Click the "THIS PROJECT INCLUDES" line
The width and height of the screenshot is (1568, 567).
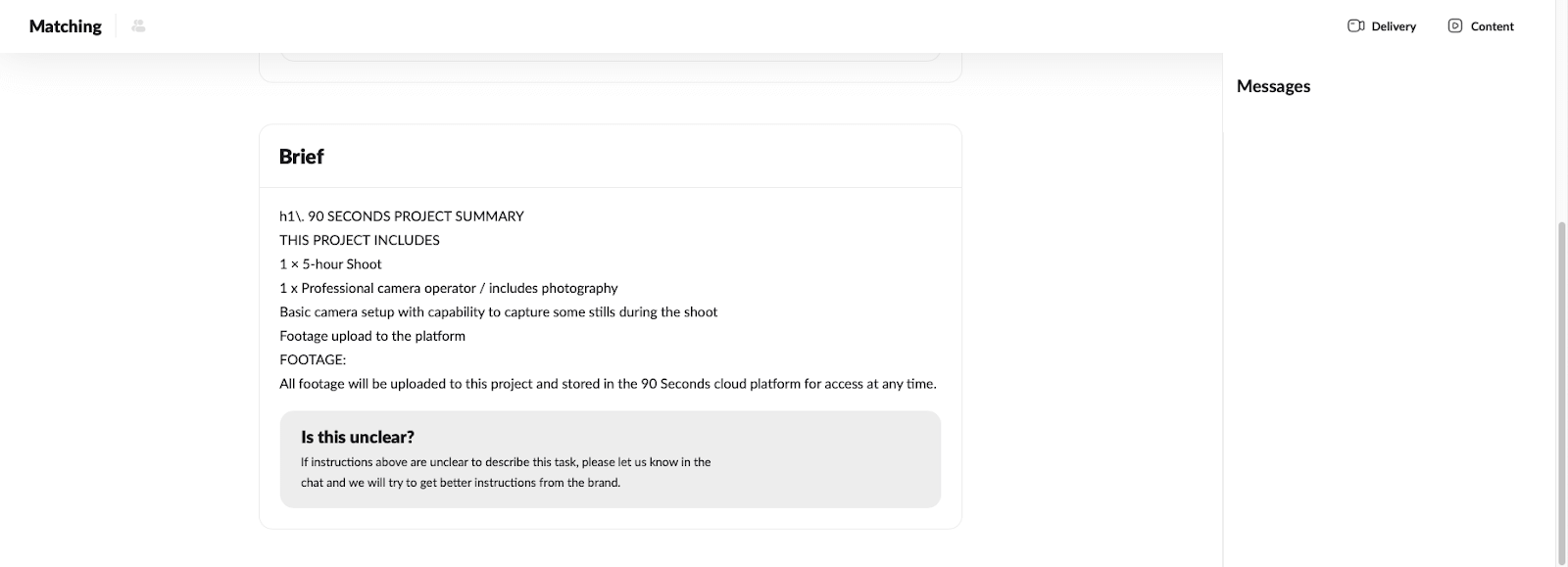pyautogui.click(x=360, y=240)
